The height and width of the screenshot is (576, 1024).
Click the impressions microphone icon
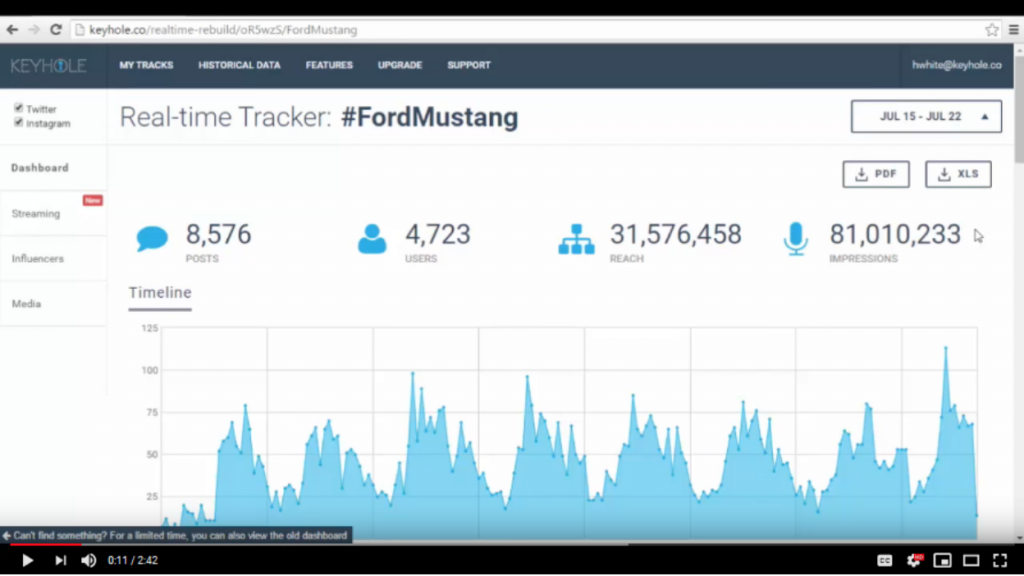(795, 238)
